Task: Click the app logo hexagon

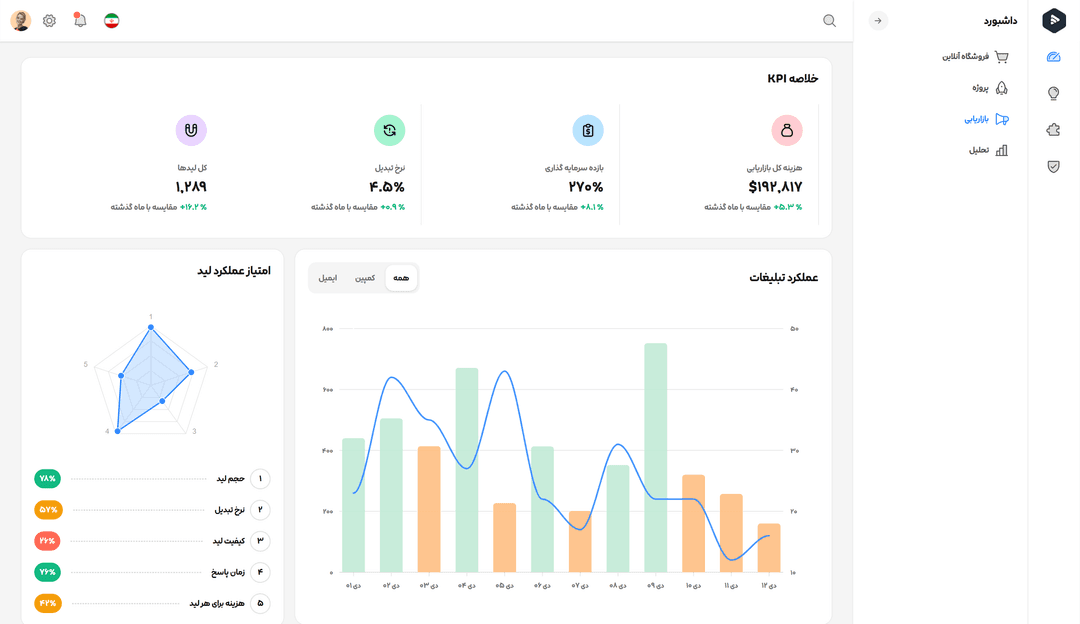Action: [1054, 21]
